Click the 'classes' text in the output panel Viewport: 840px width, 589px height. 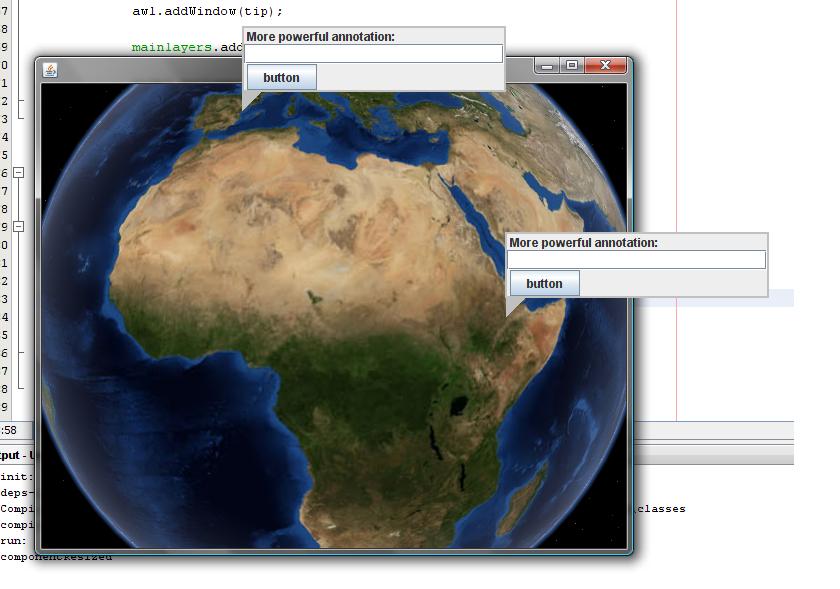[x=661, y=509]
